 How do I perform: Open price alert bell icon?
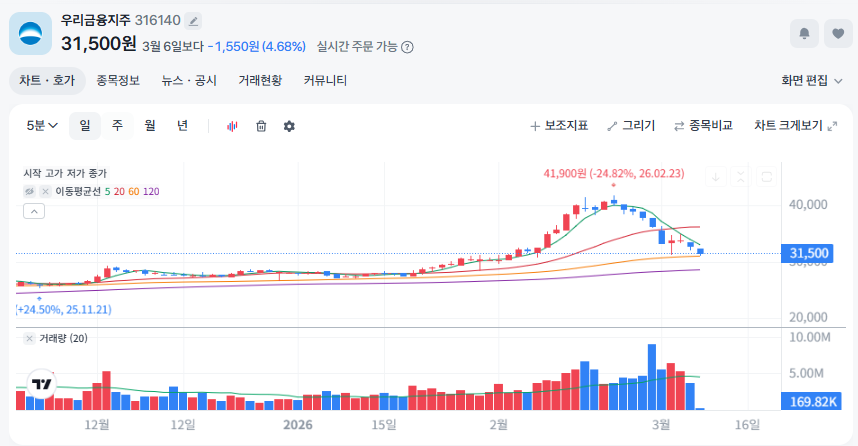(x=804, y=34)
